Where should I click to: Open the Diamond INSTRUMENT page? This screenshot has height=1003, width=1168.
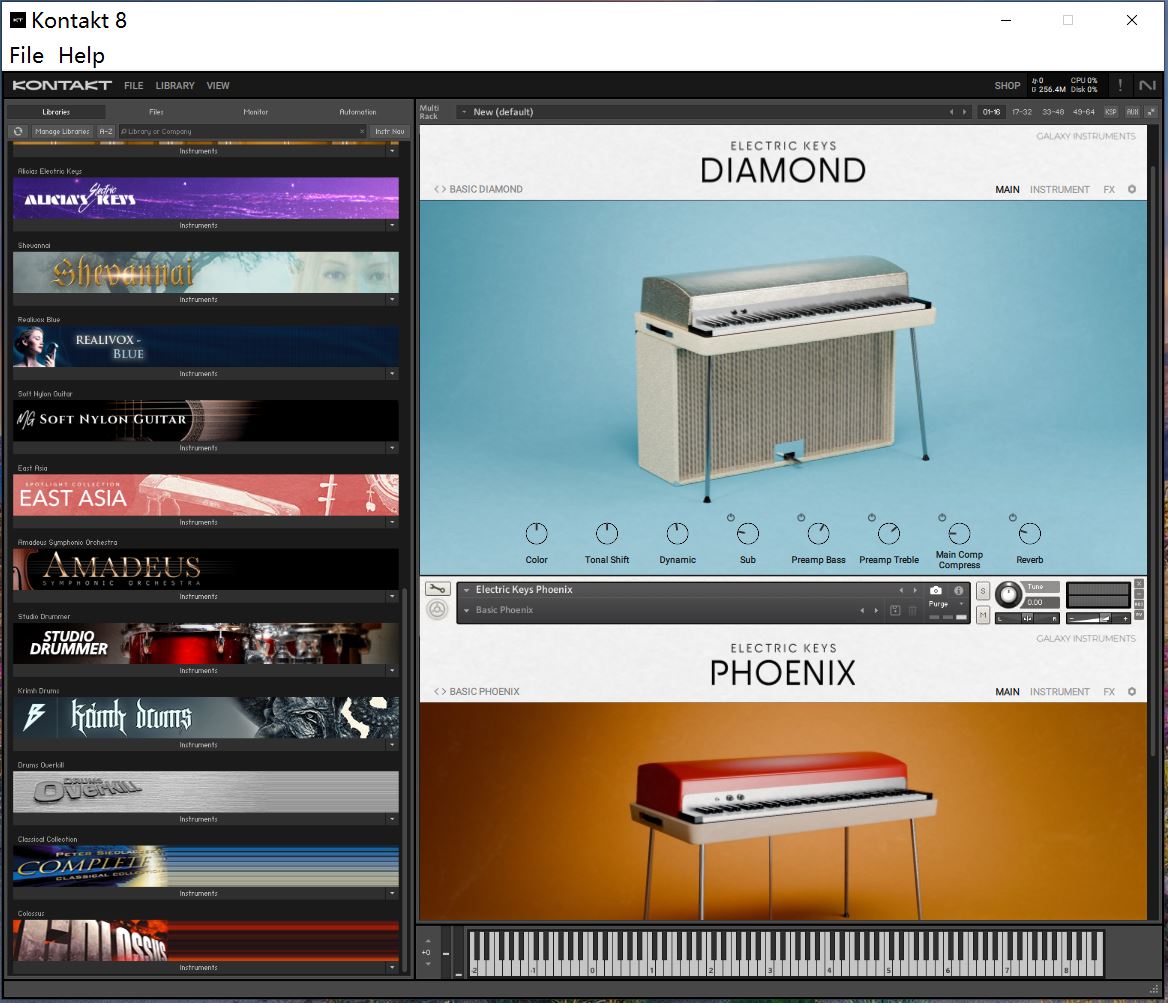click(1059, 189)
